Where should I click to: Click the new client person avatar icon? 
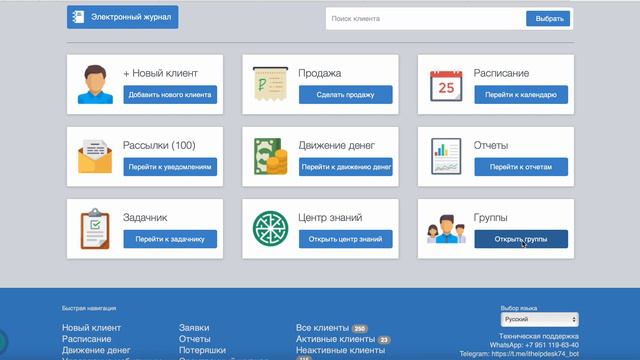(95, 84)
